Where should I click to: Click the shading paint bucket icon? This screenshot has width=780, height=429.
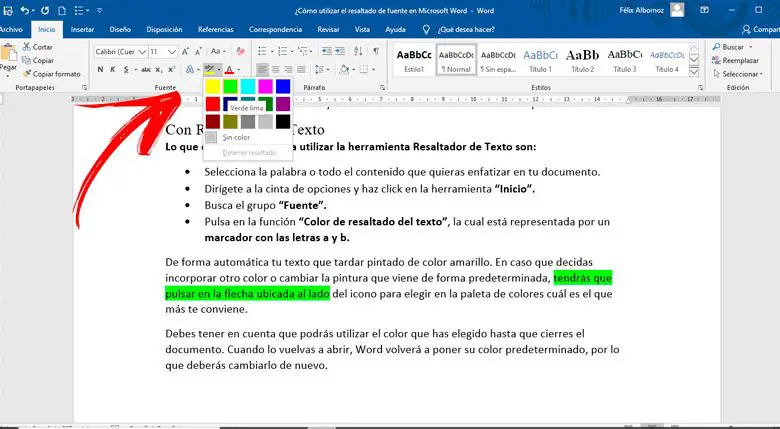[344, 69]
